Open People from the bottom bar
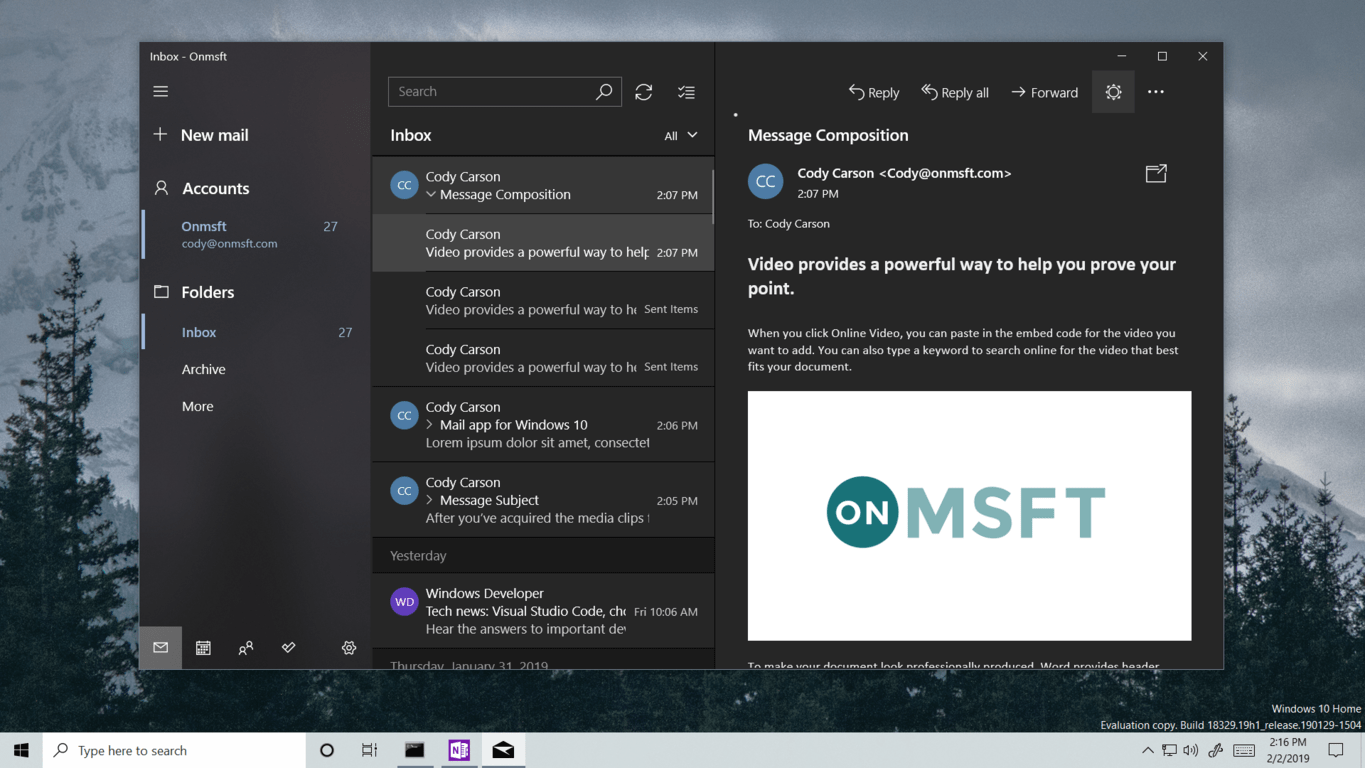1365x768 pixels. (246, 648)
